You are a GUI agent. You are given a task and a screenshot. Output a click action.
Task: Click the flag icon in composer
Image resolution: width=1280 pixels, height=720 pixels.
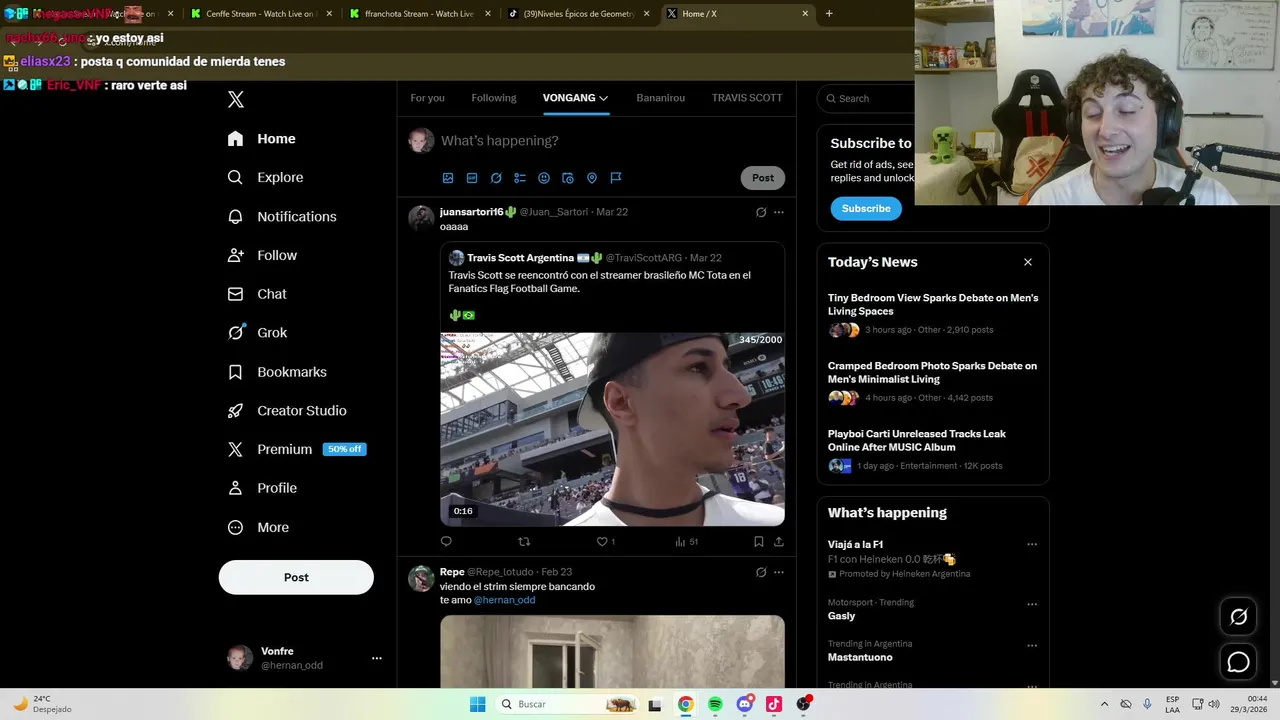[x=616, y=178]
